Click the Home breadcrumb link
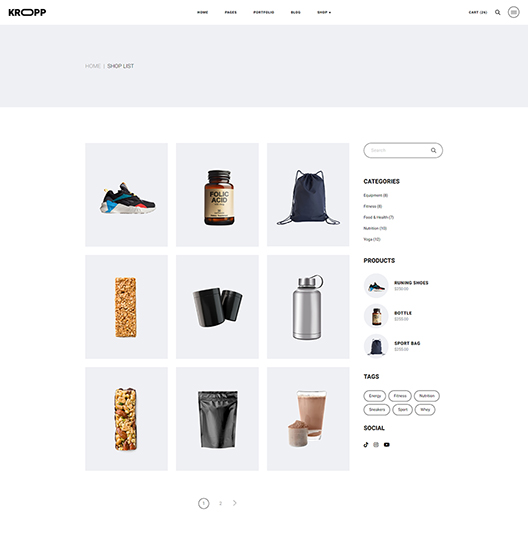 coord(93,66)
